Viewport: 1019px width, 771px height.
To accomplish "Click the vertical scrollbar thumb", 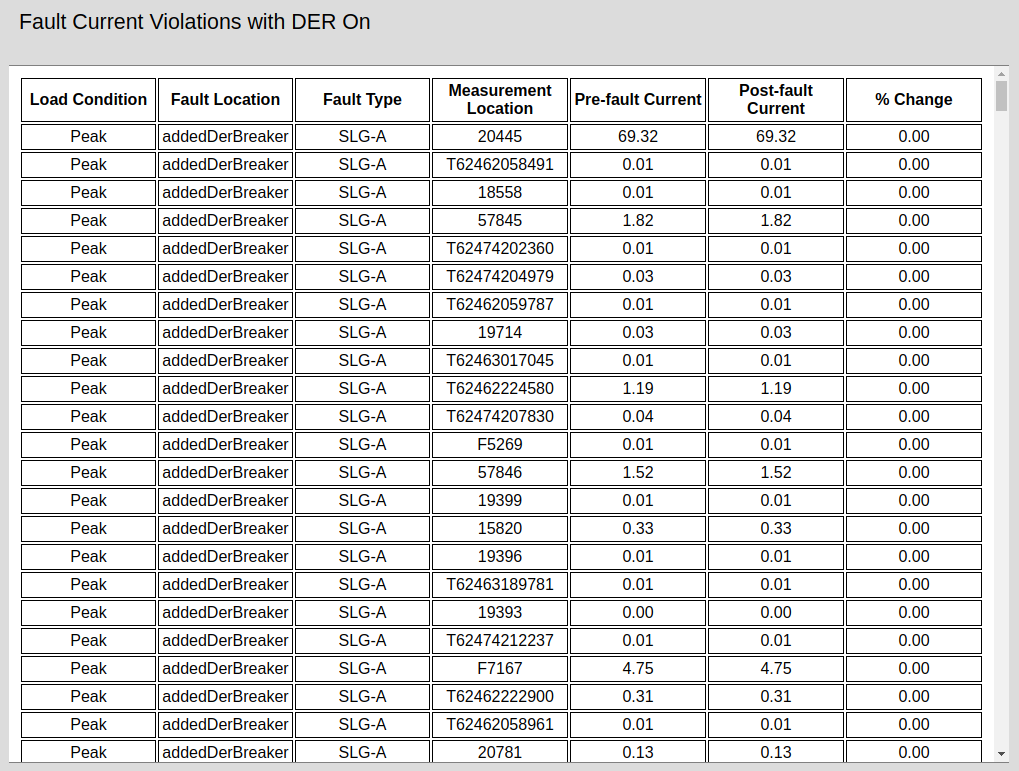I will 1001,96.
